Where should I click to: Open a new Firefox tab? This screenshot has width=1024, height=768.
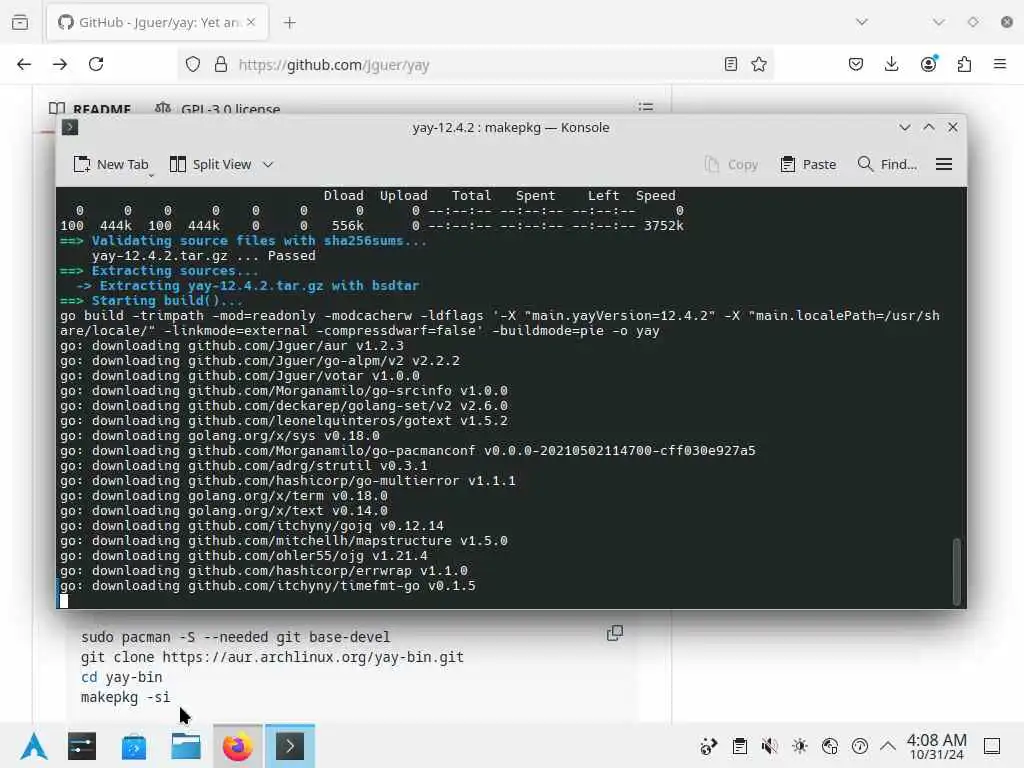click(x=289, y=23)
